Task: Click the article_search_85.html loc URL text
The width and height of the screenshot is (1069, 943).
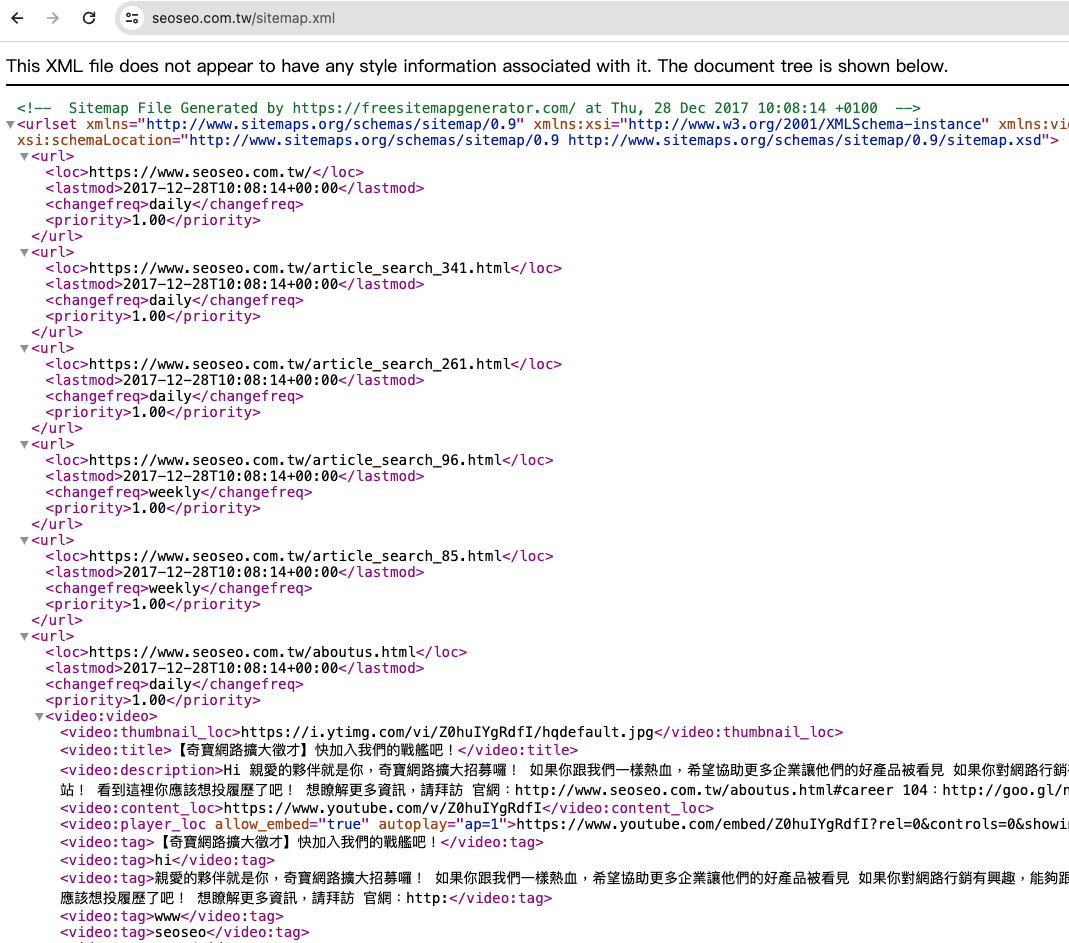Action: 296,557
